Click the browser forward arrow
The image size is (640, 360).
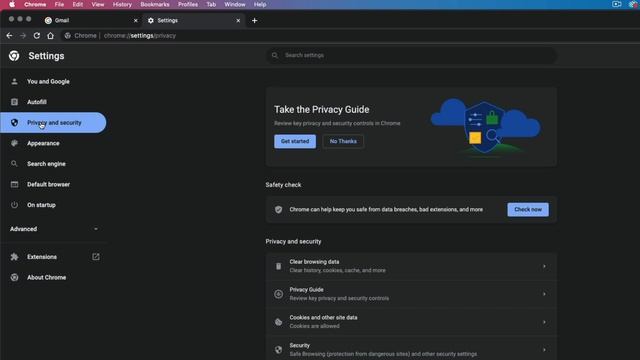coord(23,36)
